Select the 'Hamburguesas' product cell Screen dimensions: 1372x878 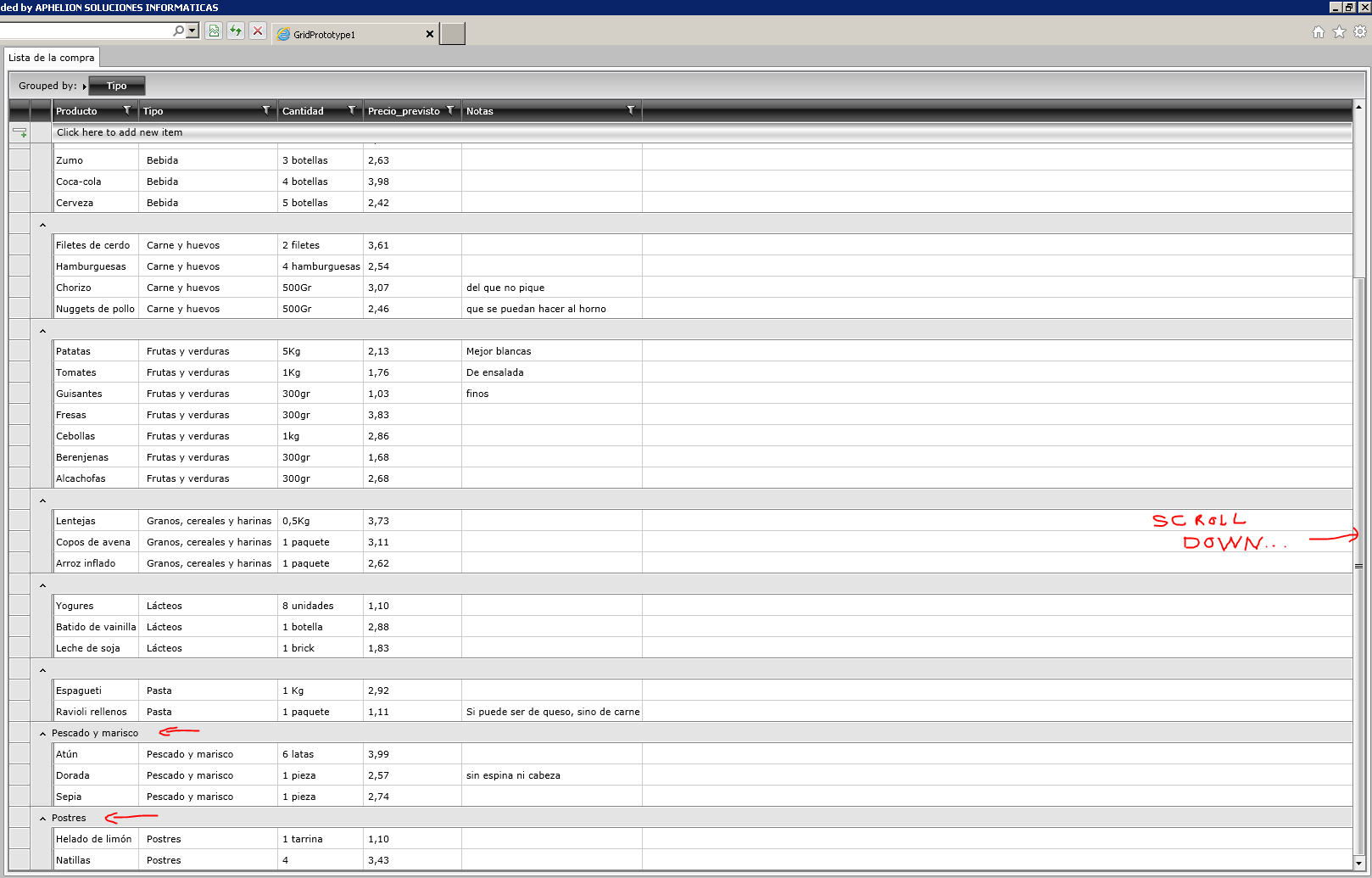click(x=96, y=266)
